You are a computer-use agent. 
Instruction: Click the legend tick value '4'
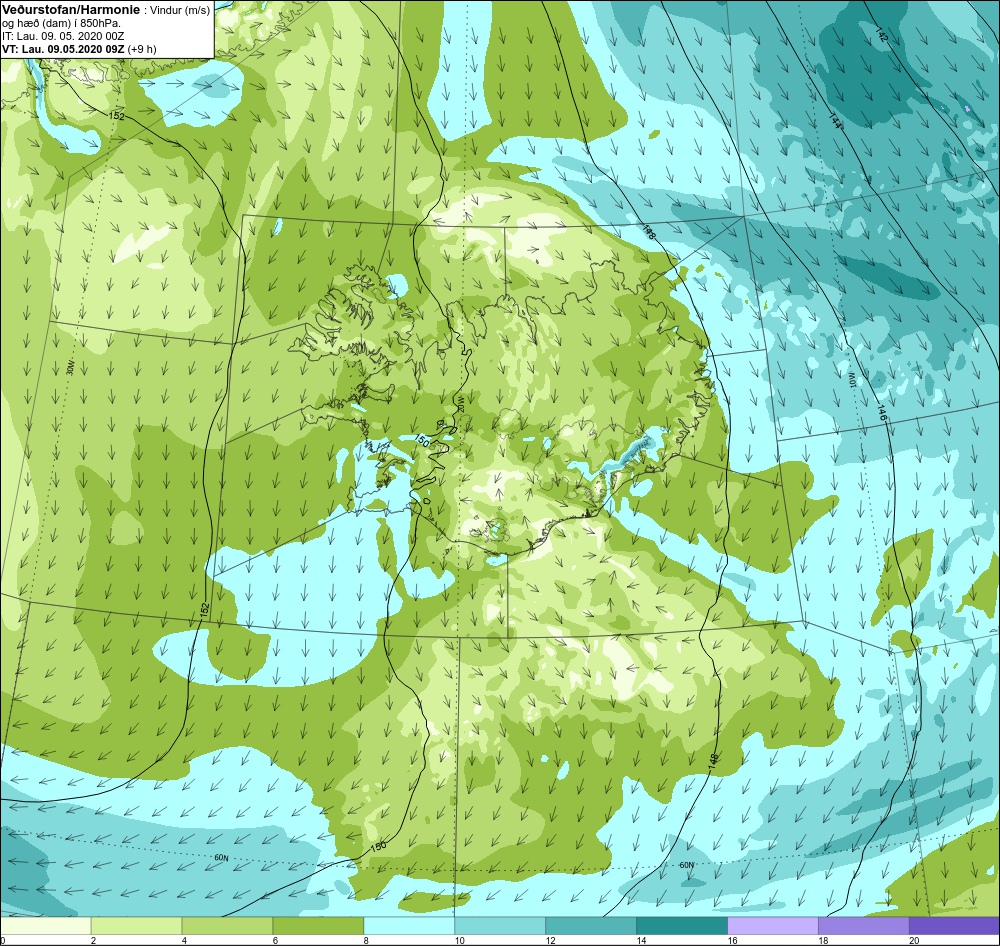coord(184,940)
